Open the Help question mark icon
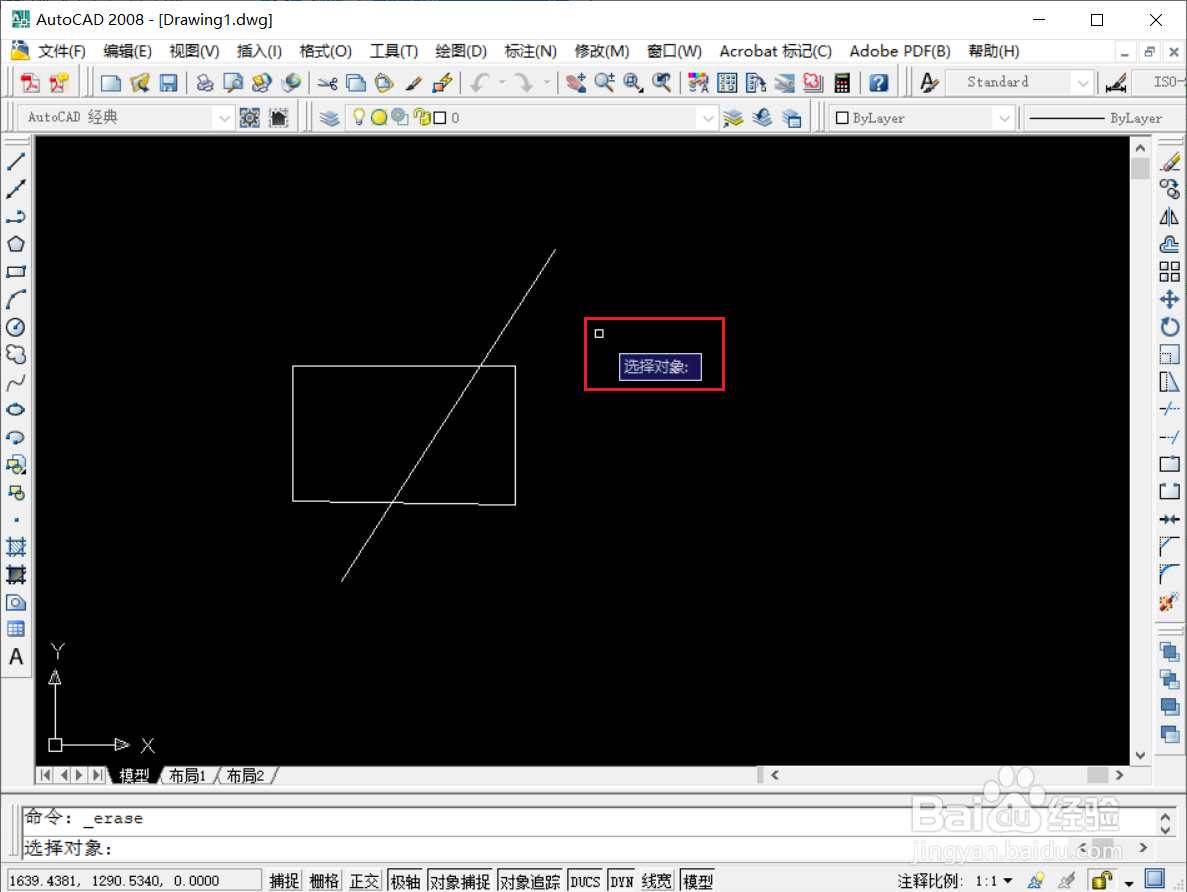The image size is (1187, 892). pos(878,83)
